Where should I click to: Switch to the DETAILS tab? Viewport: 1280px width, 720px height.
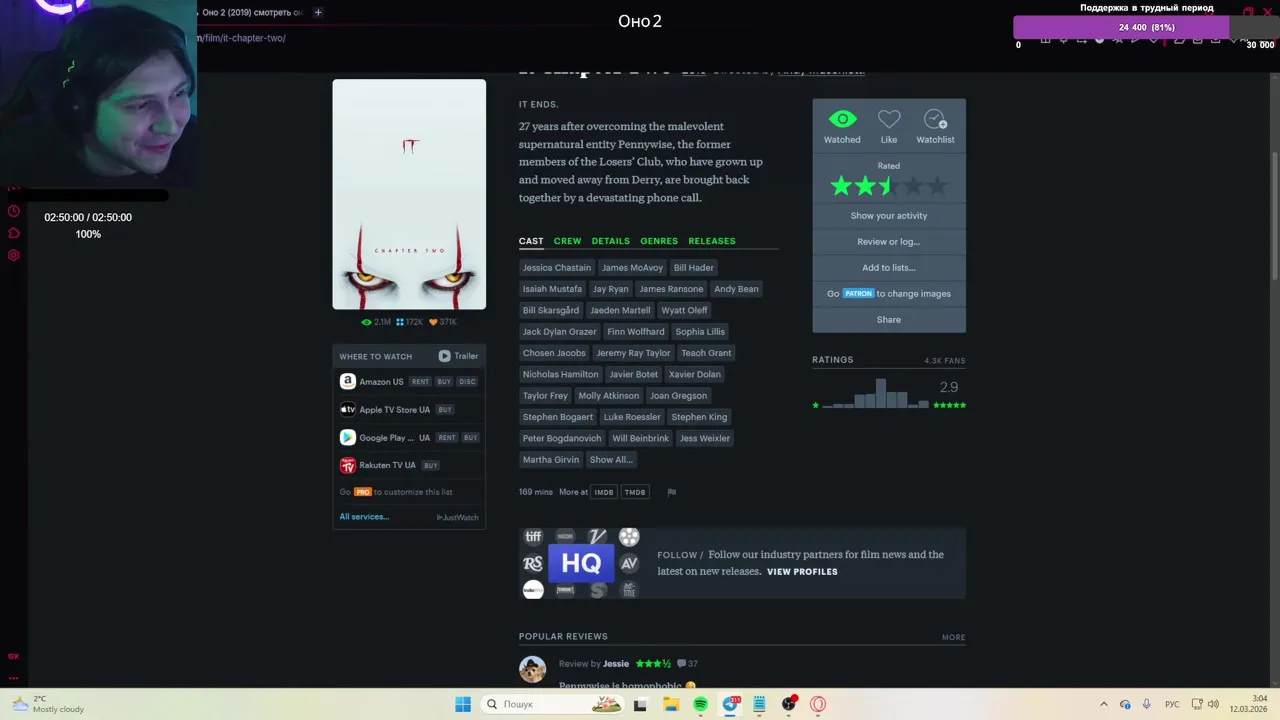tap(610, 241)
